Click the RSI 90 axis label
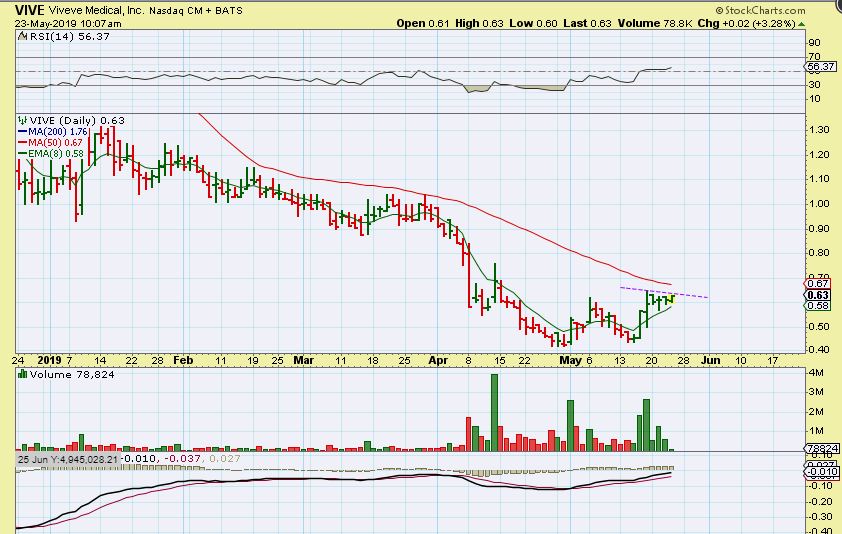Screen dimensions: 842x534 coord(814,43)
